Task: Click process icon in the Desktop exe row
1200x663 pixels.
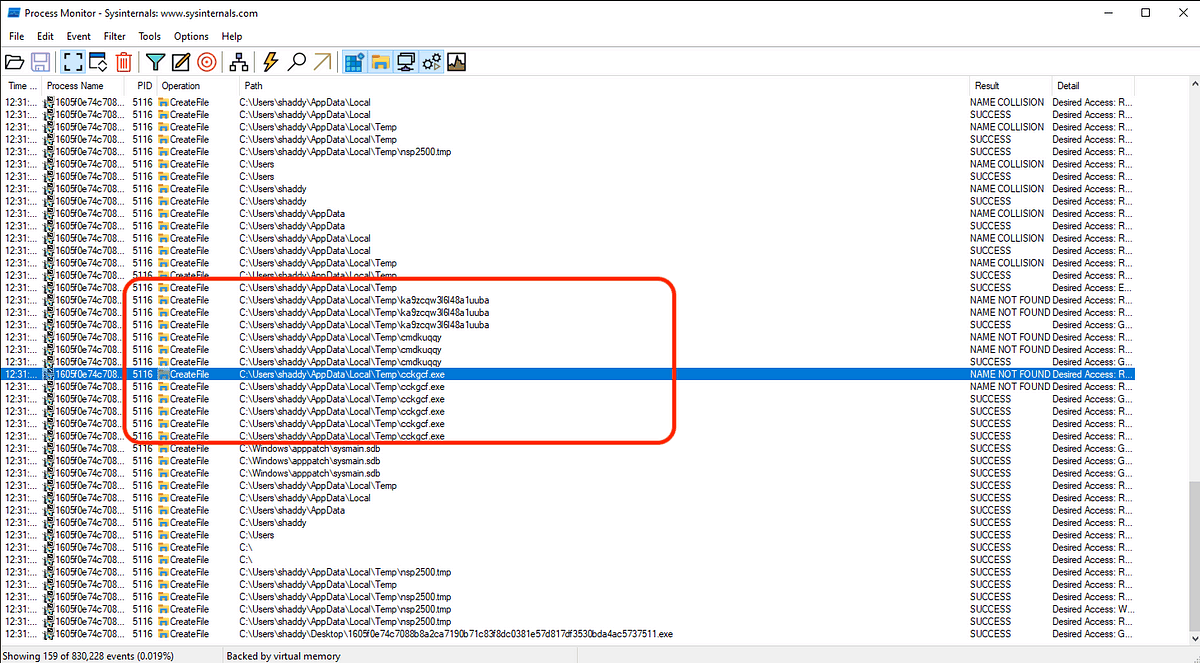Action: tap(50, 634)
